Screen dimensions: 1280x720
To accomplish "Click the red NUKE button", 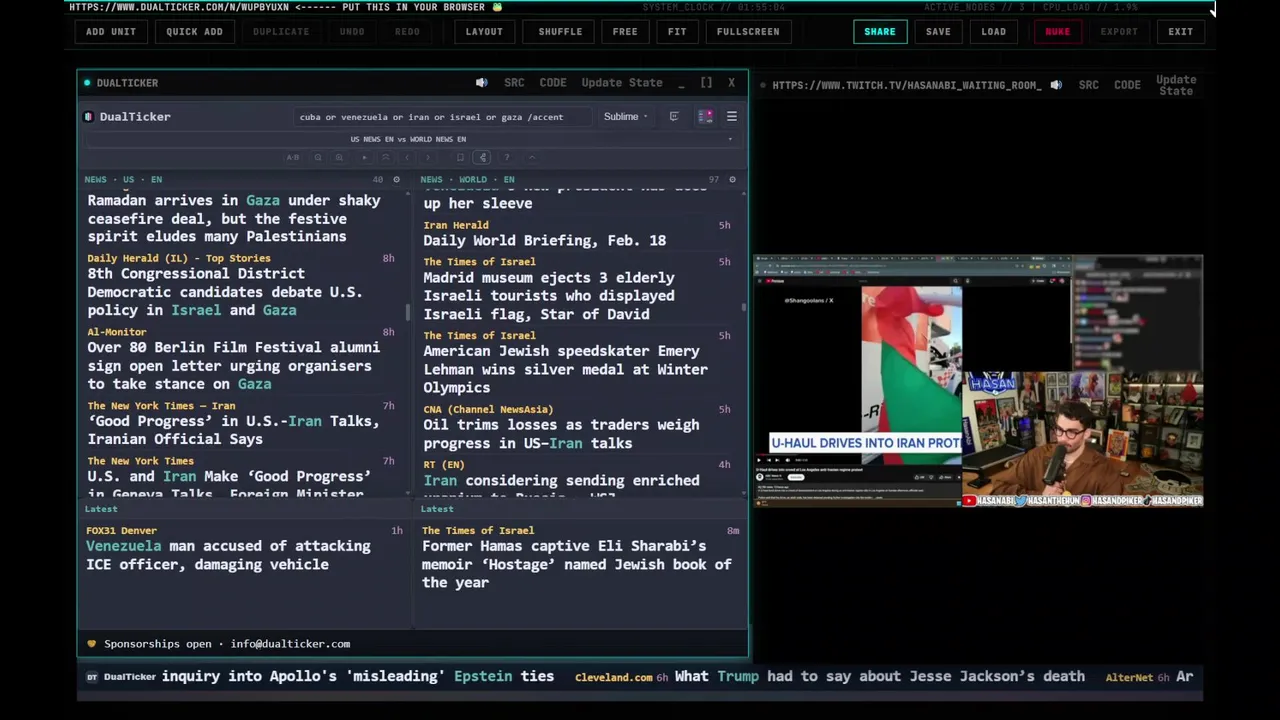I will tap(1058, 32).
